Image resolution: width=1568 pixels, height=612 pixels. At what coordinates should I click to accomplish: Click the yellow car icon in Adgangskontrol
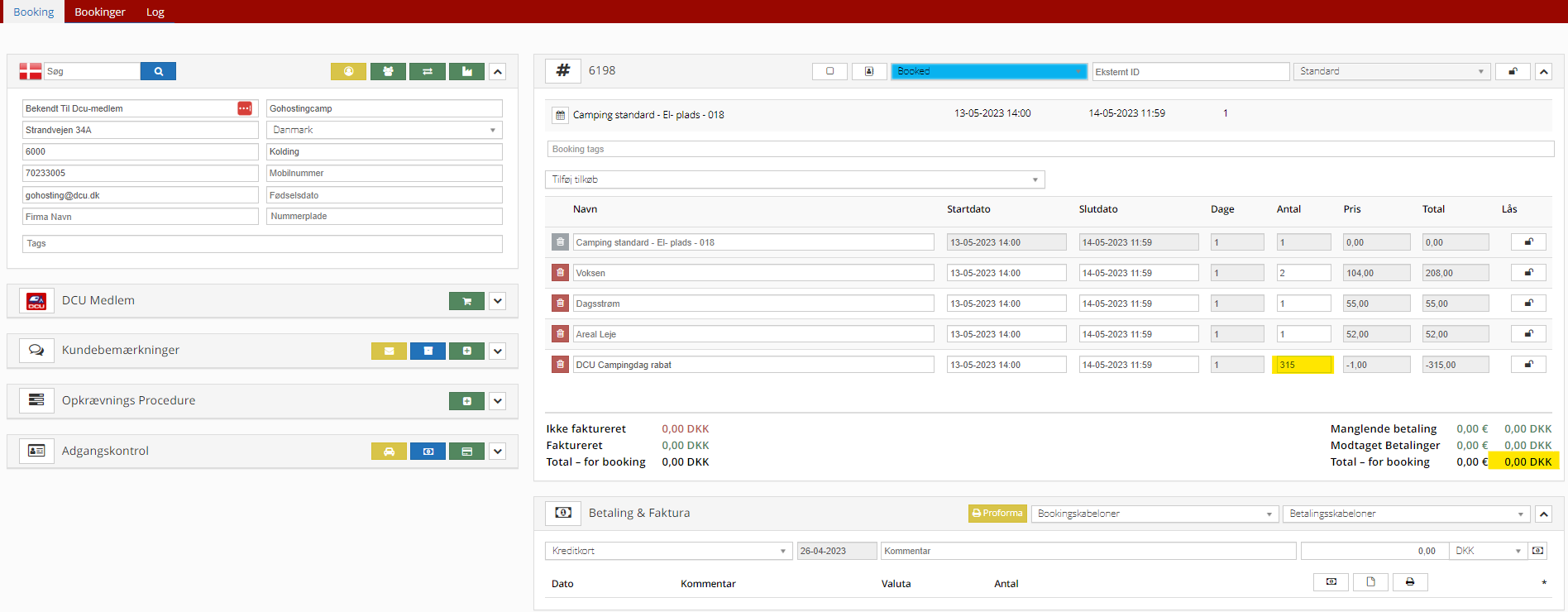pos(389,452)
